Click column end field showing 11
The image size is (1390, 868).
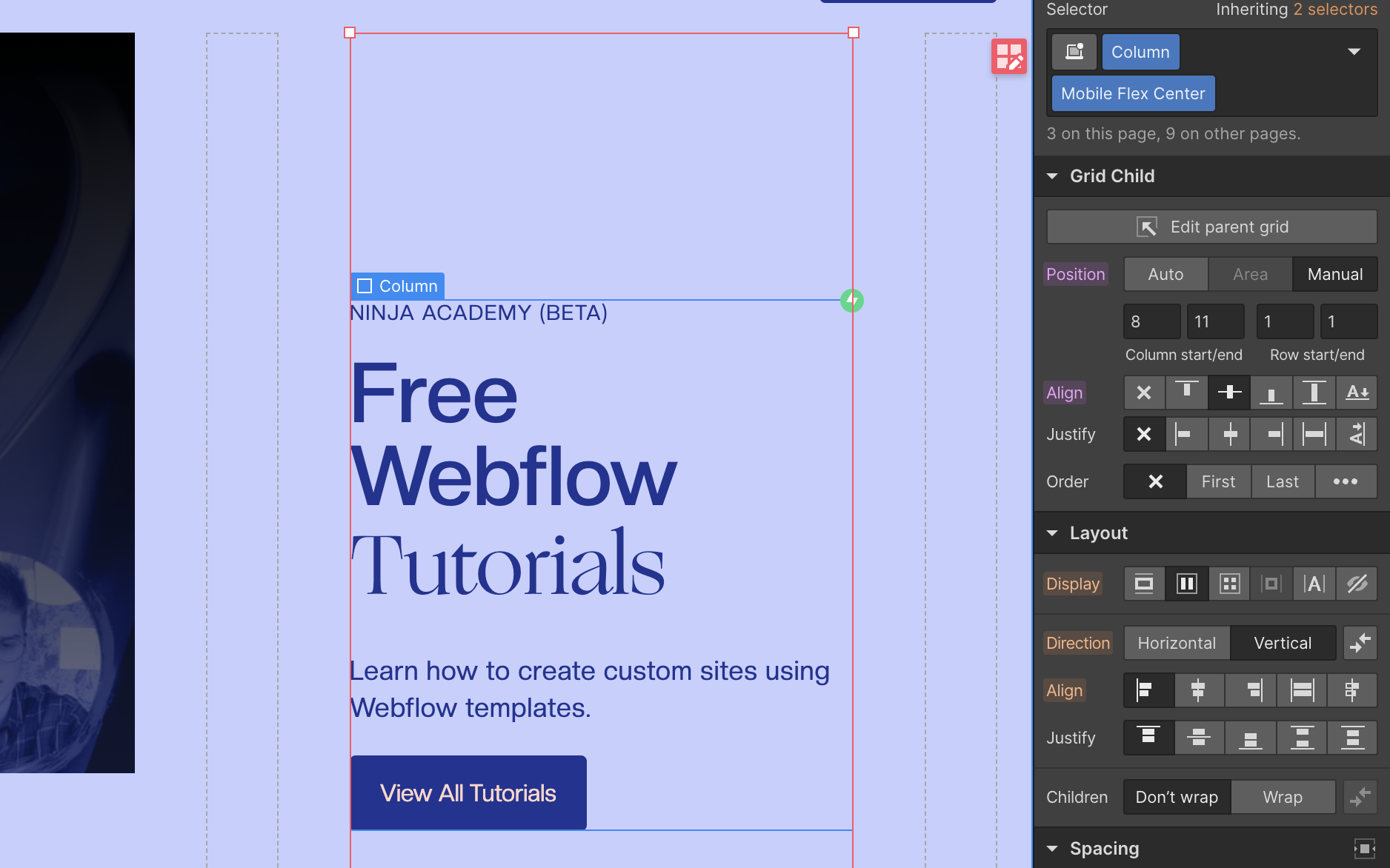click(x=1216, y=321)
